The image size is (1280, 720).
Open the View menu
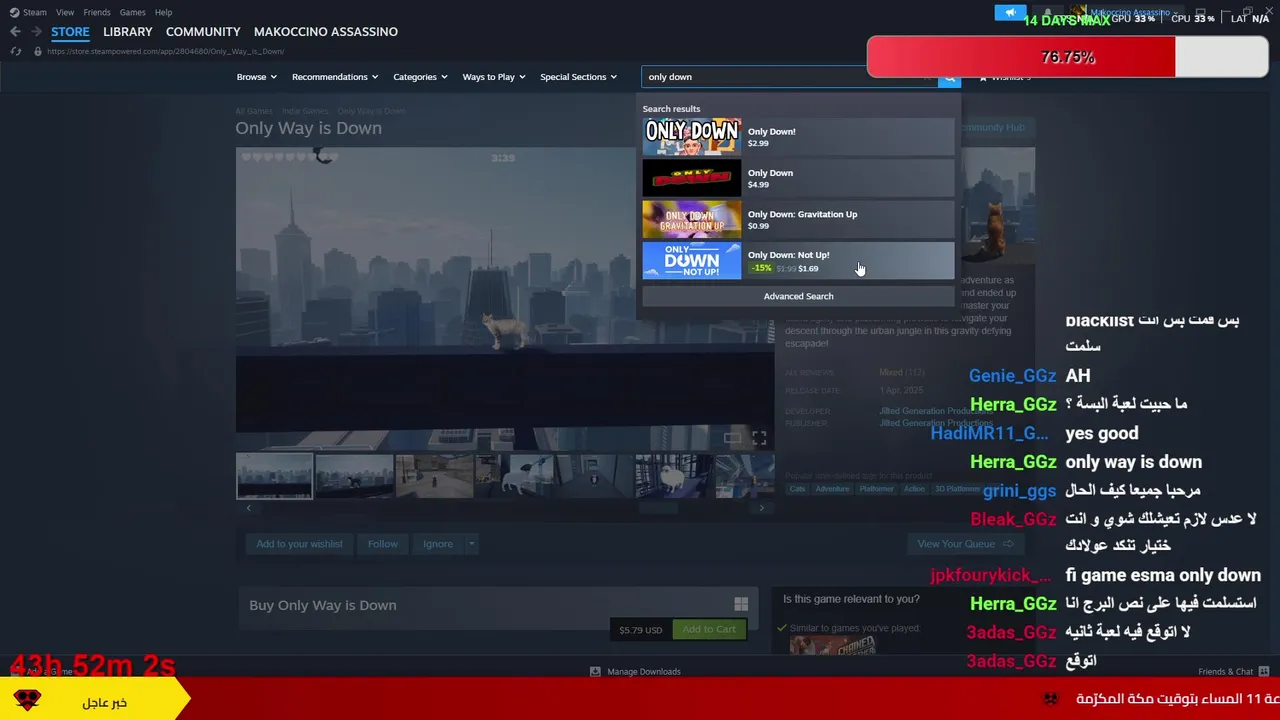65,12
